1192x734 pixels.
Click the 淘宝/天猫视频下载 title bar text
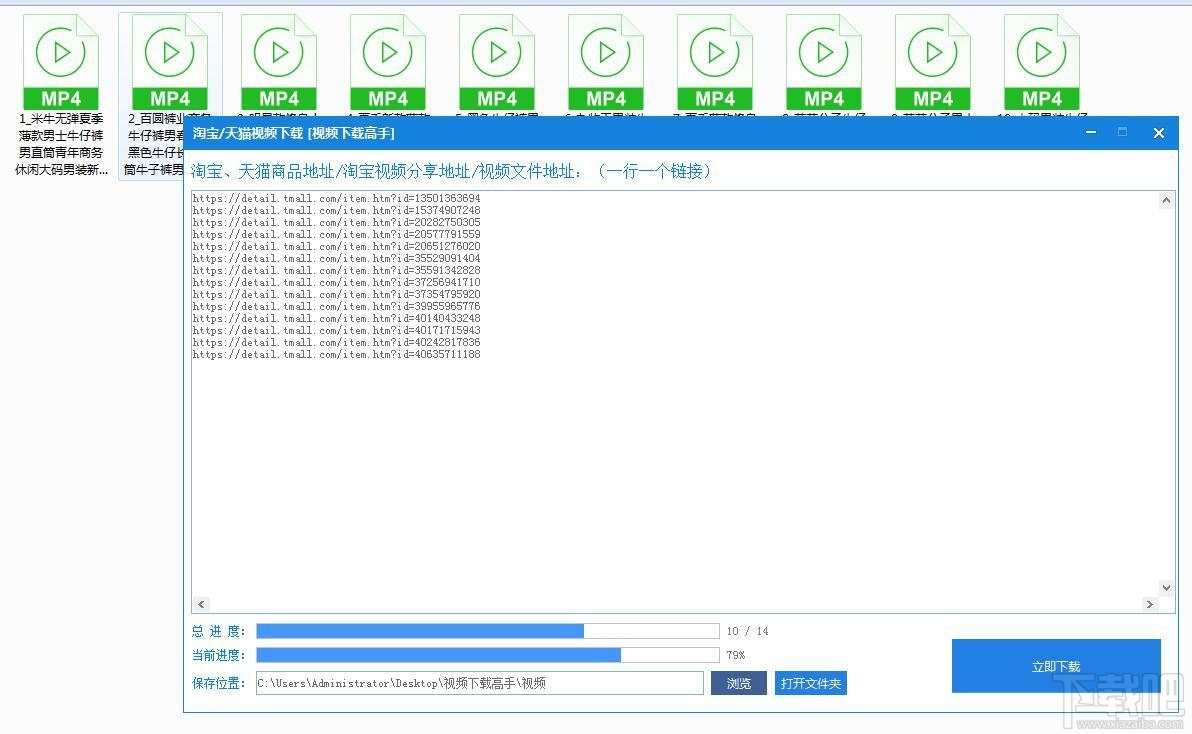(x=293, y=133)
